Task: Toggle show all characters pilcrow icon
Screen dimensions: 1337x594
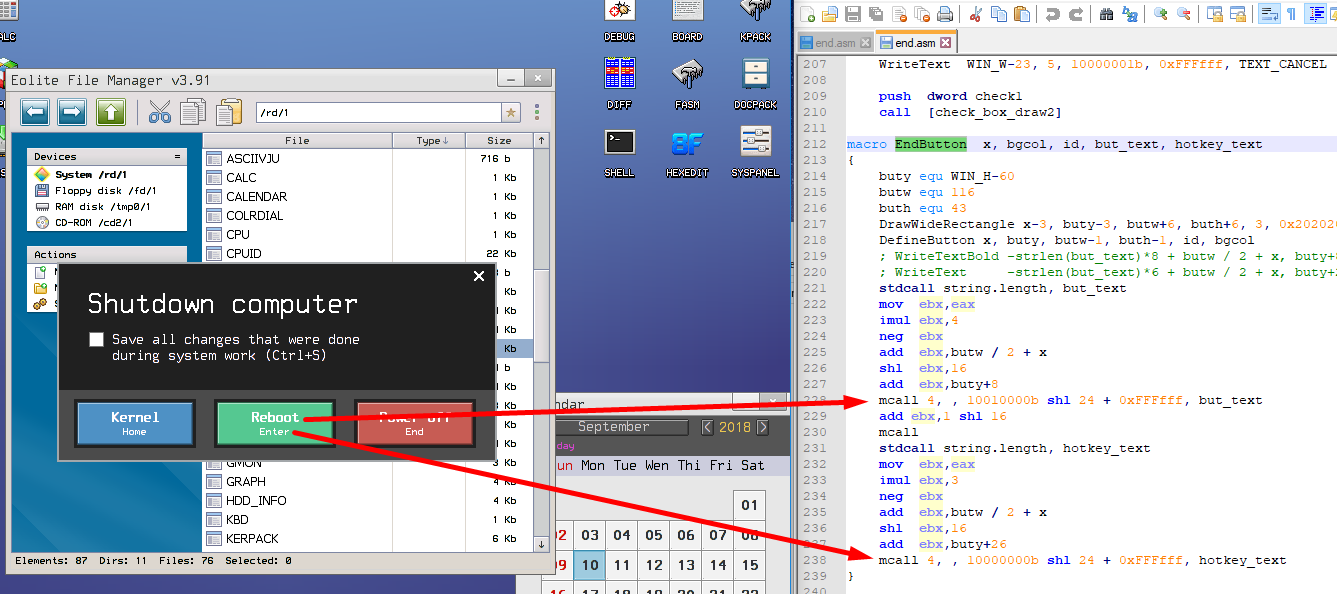Action: point(1291,14)
